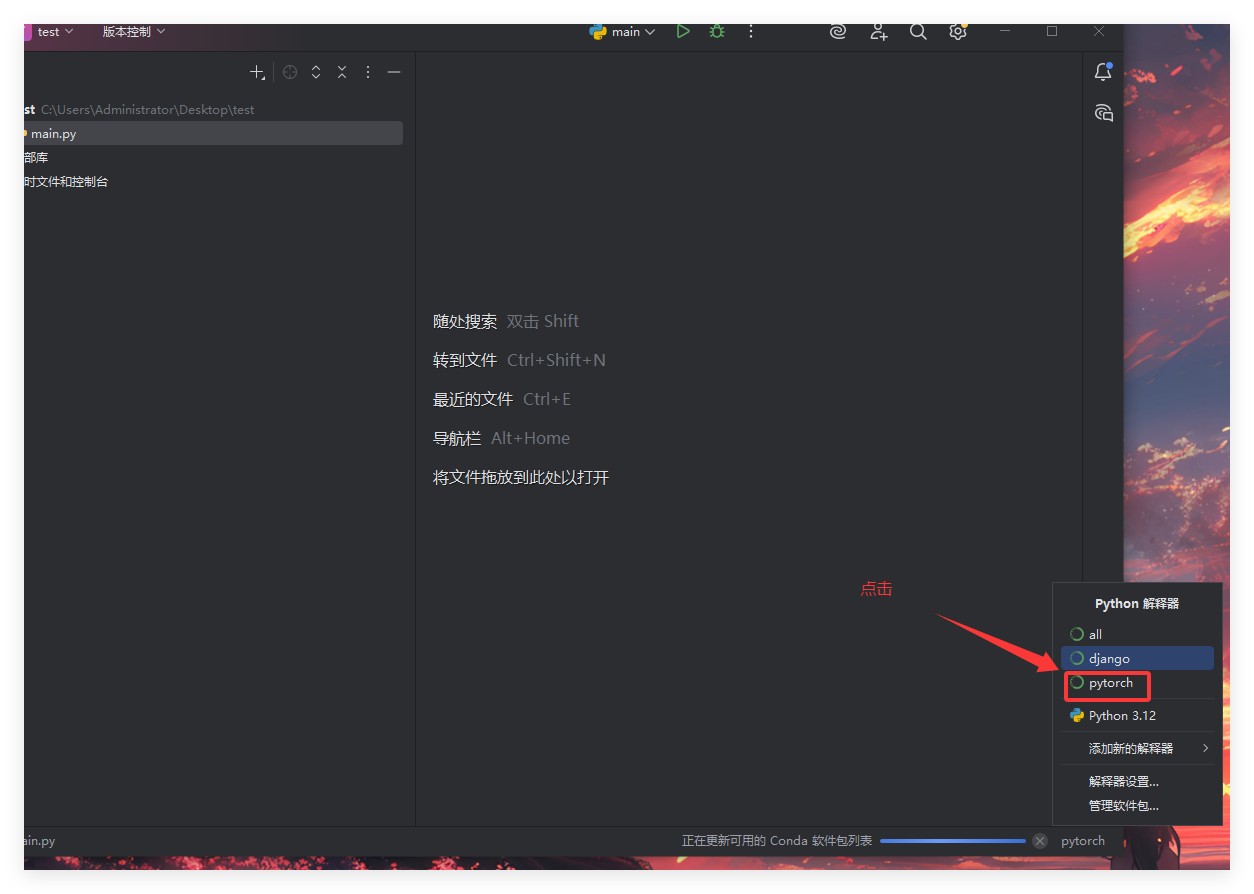Click the main.py breadcrumb in status bar
Screen dimensions: 1254x894
click(40, 841)
